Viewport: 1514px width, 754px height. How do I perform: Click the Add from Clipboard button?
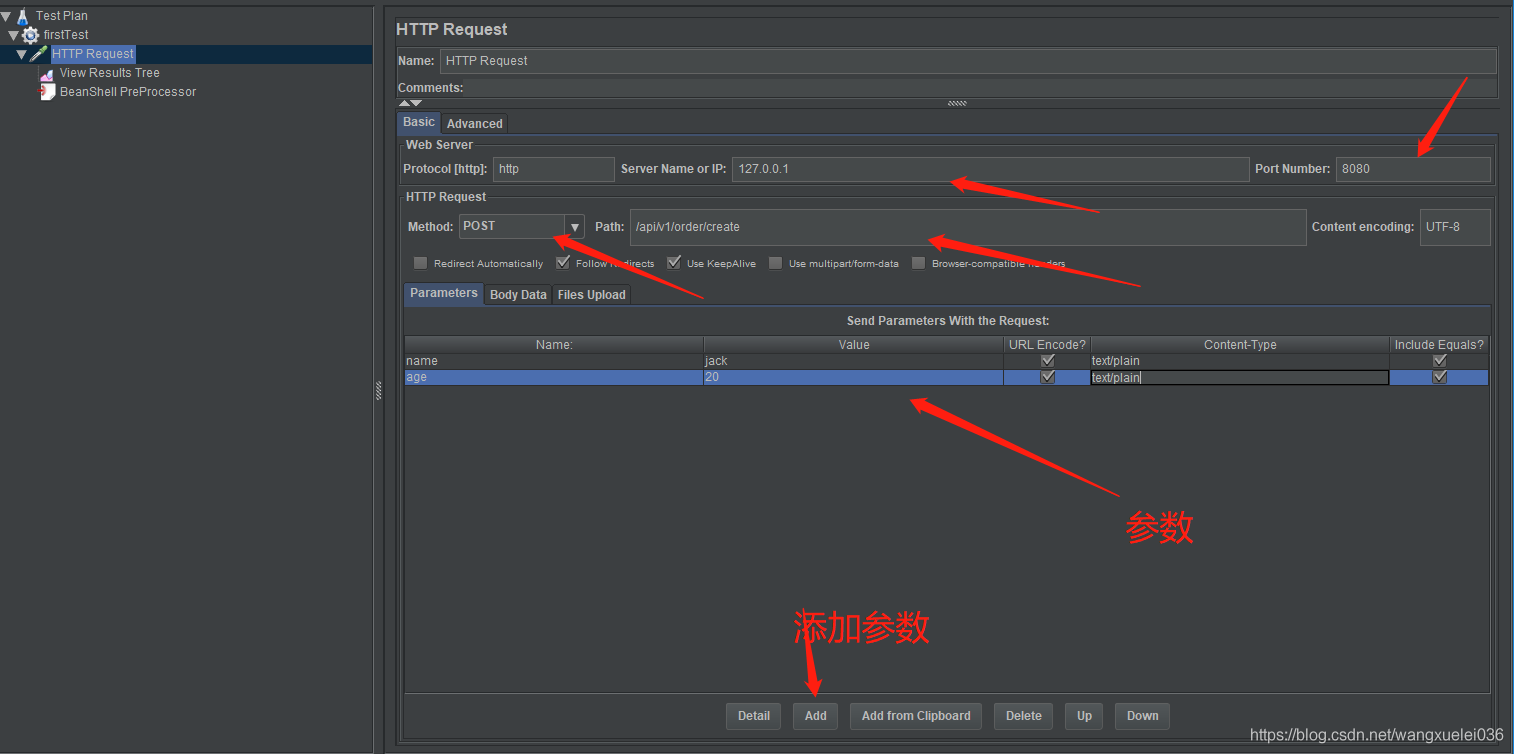click(915, 716)
